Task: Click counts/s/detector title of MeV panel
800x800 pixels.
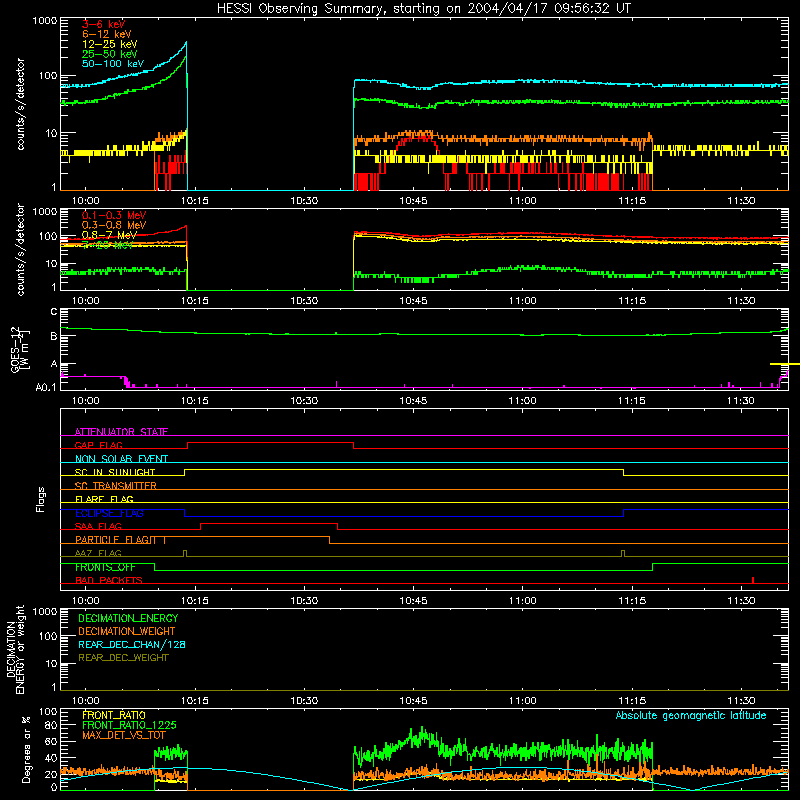Action: (20, 249)
